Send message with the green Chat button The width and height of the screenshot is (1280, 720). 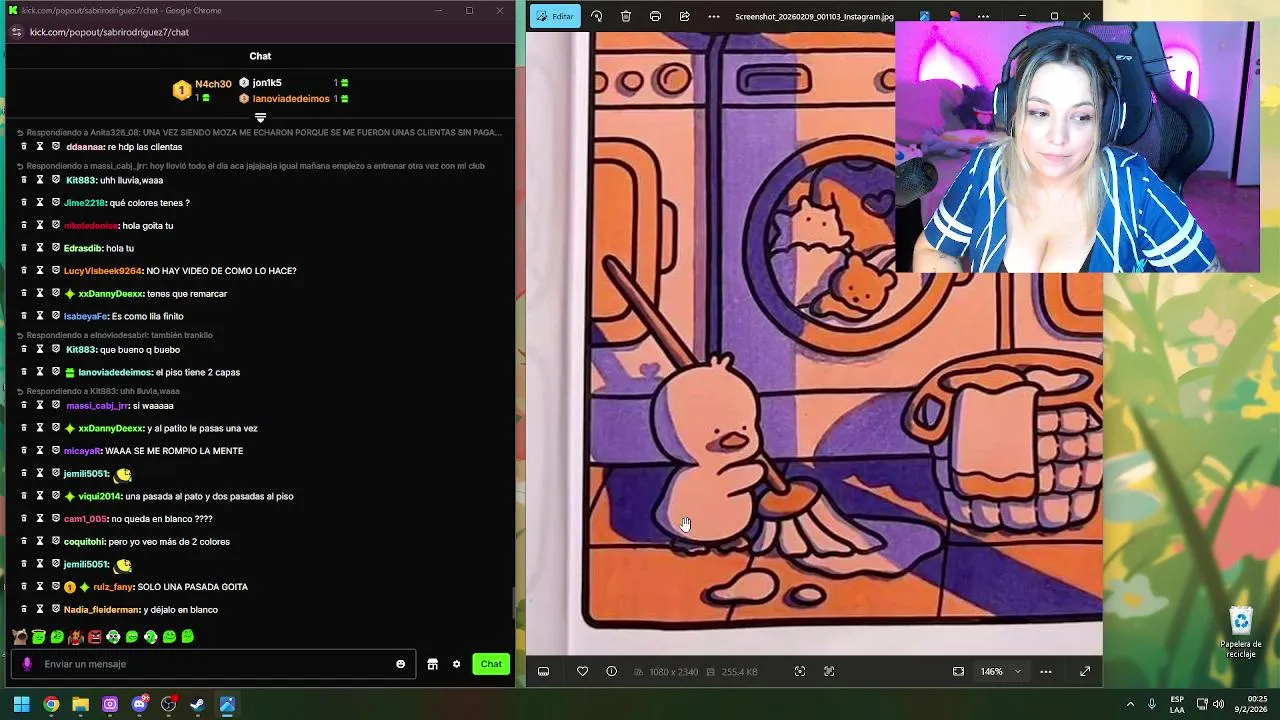pos(491,664)
